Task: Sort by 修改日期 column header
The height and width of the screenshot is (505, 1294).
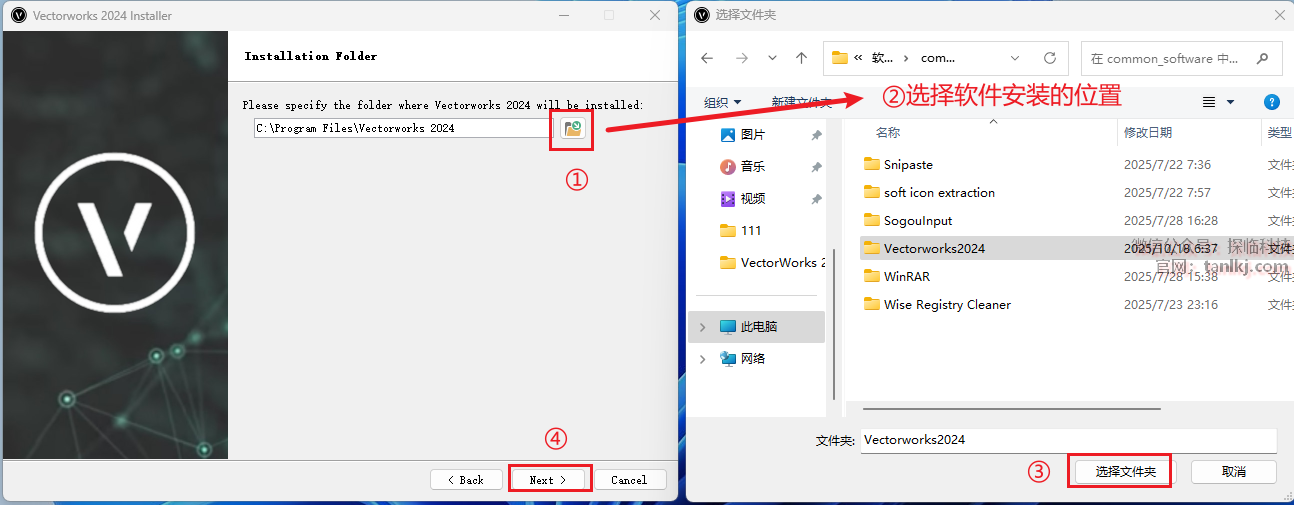Action: 1148,132
